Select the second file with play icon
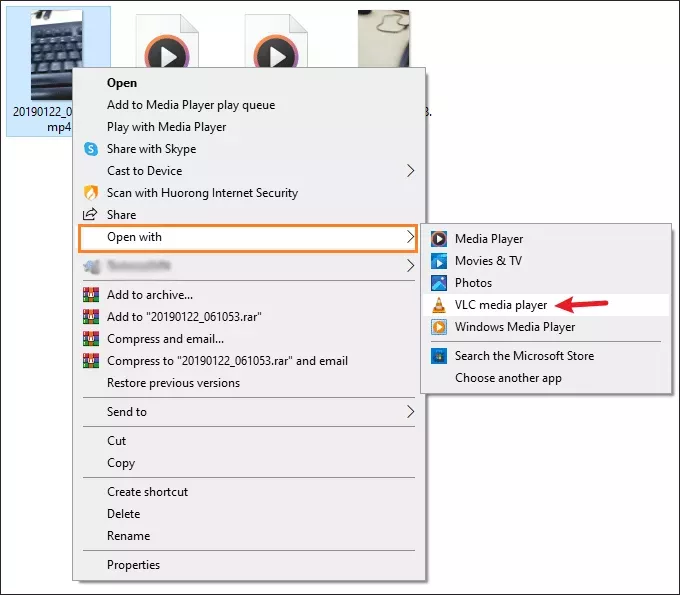Screen dimensions: 680x595 (x=167, y=41)
